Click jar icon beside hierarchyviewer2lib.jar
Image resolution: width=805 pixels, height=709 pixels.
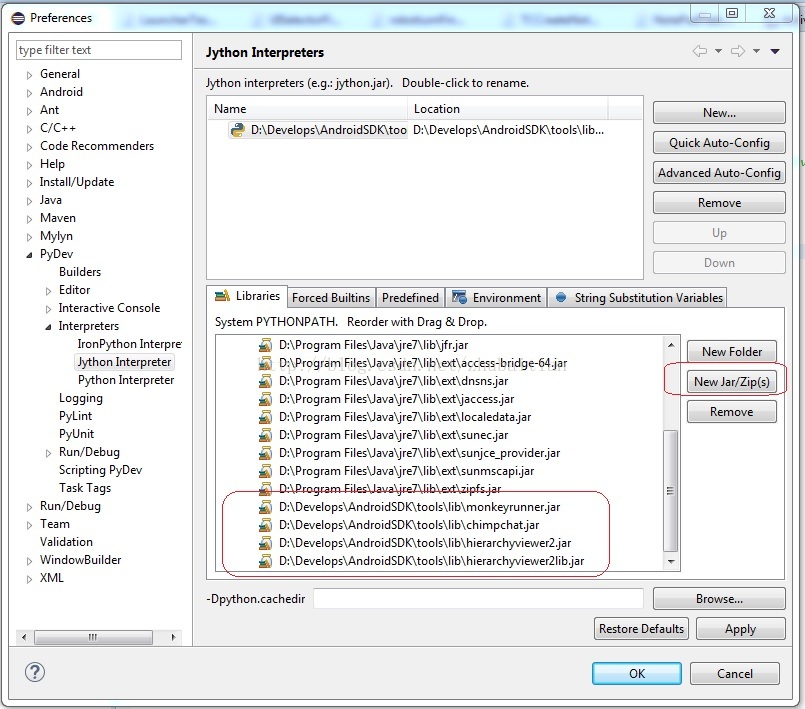click(265, 561)
